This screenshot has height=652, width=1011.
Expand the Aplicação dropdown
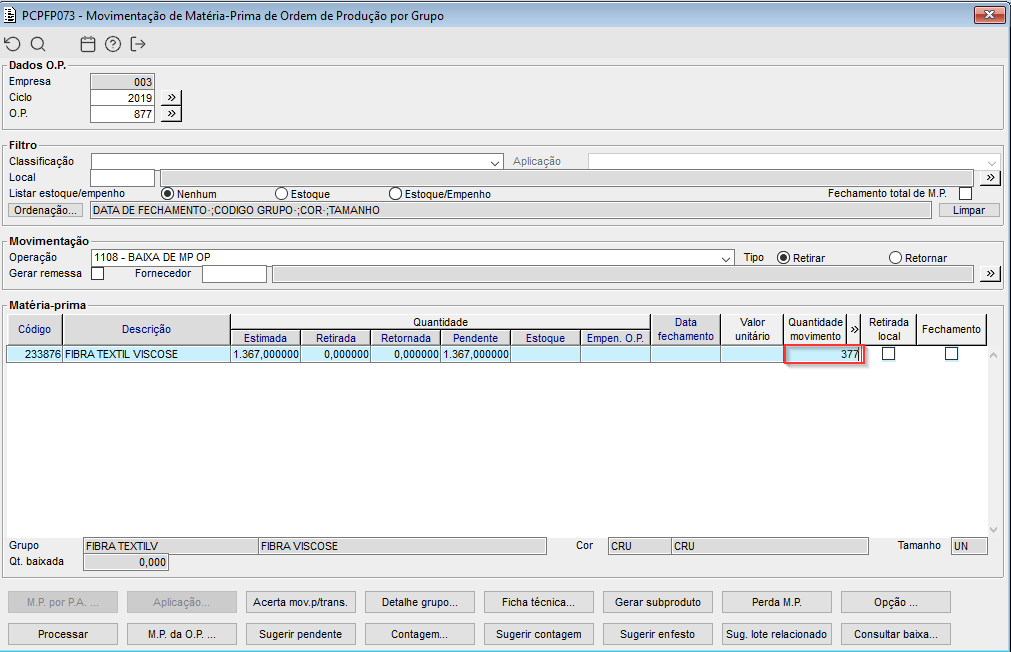pyautogui.click(x=992, y=162)
